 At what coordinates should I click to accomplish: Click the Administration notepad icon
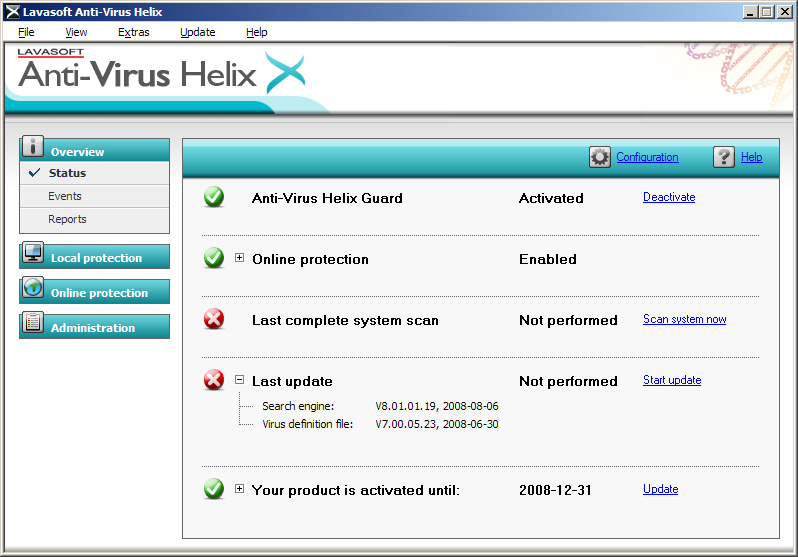click(x=33, y=323)
